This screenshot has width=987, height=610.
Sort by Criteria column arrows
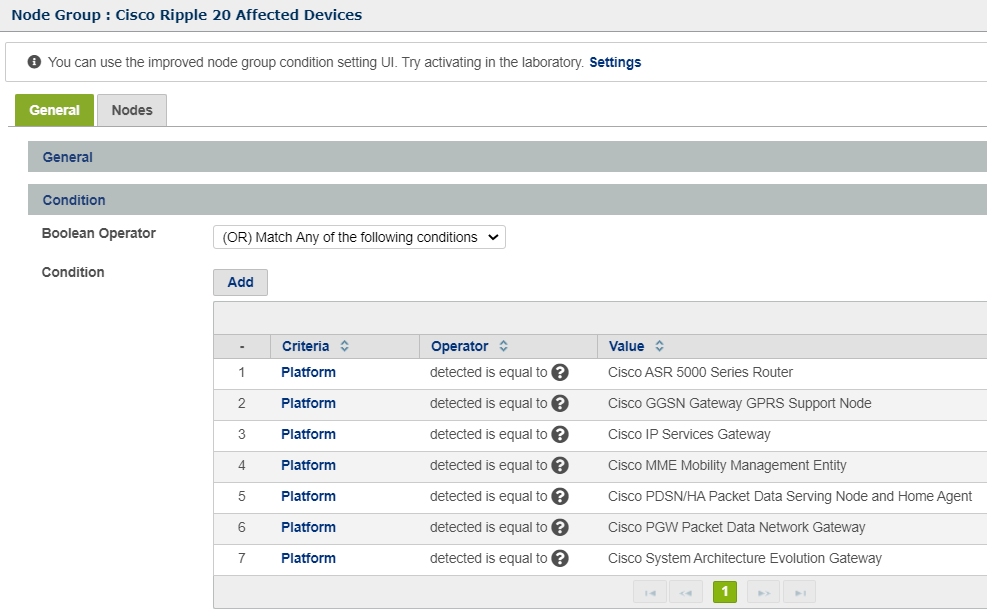click(x=344, y=346)
